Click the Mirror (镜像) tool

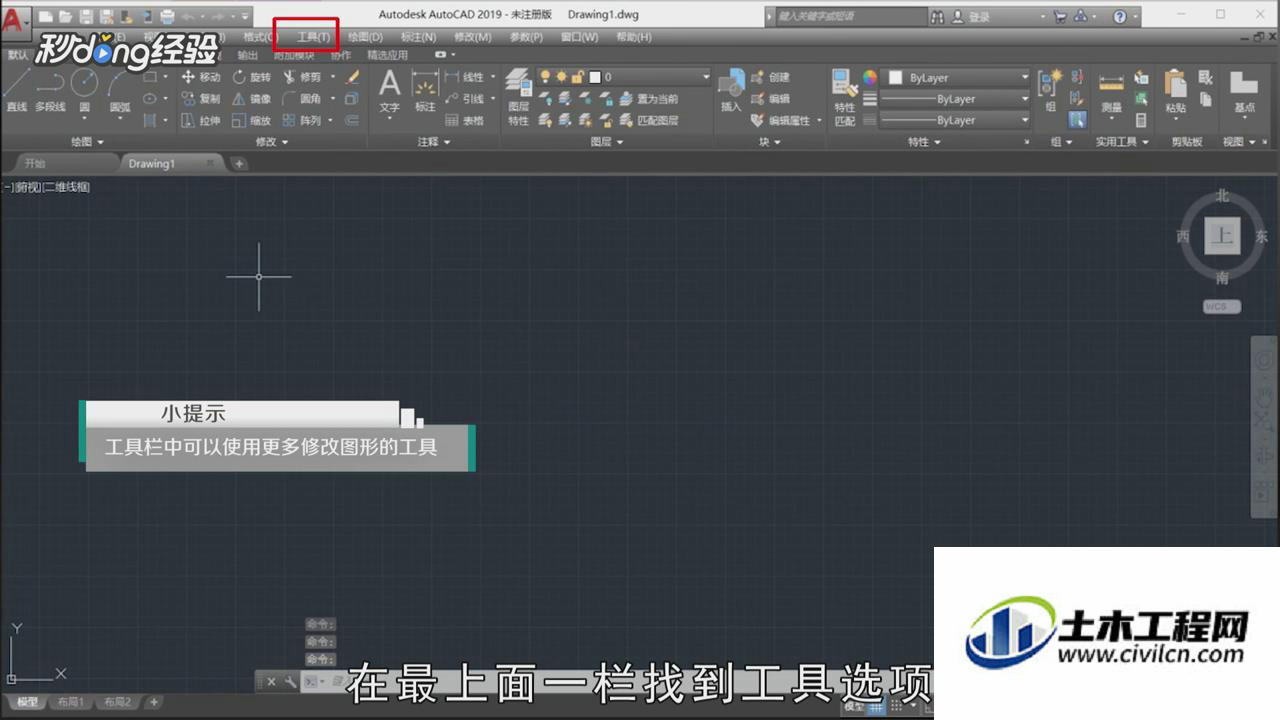[x=252, y=99]
